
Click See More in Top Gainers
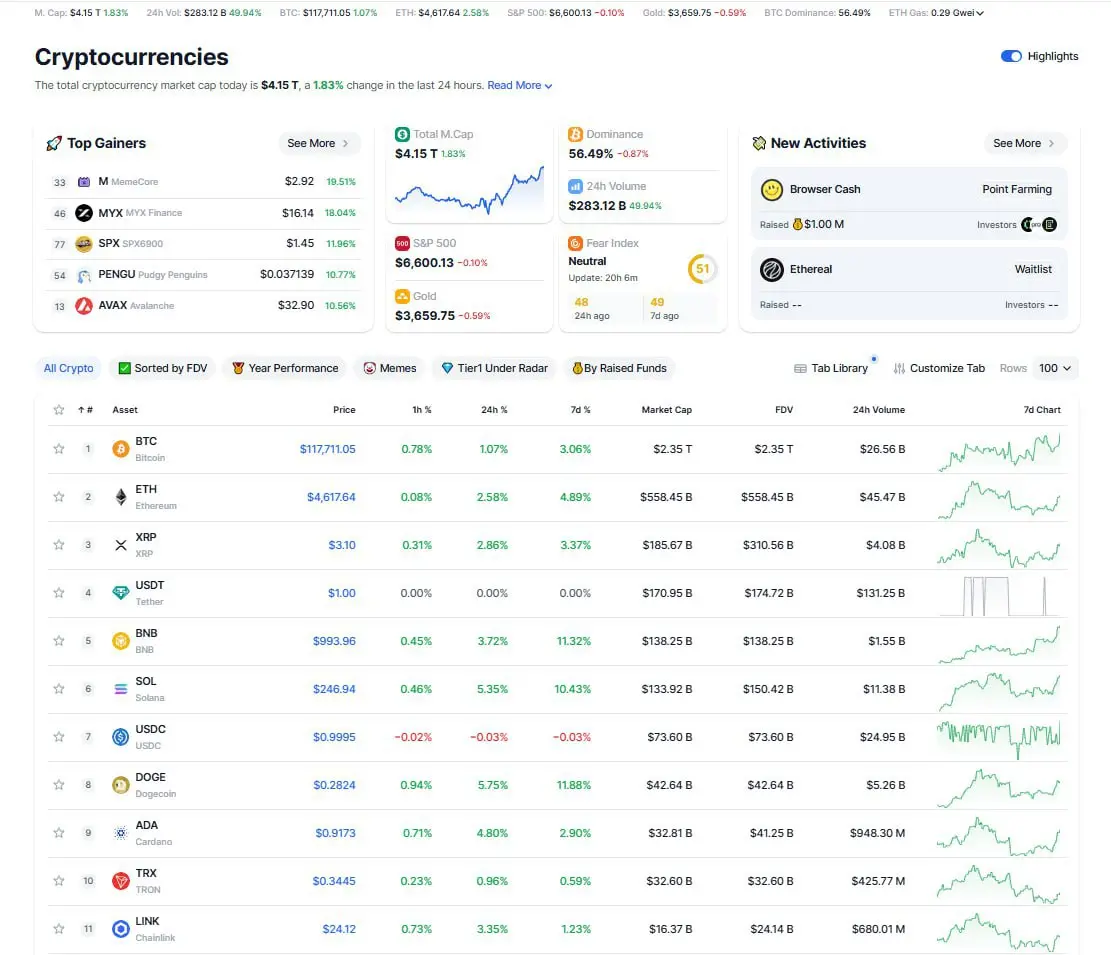point(318,143)
